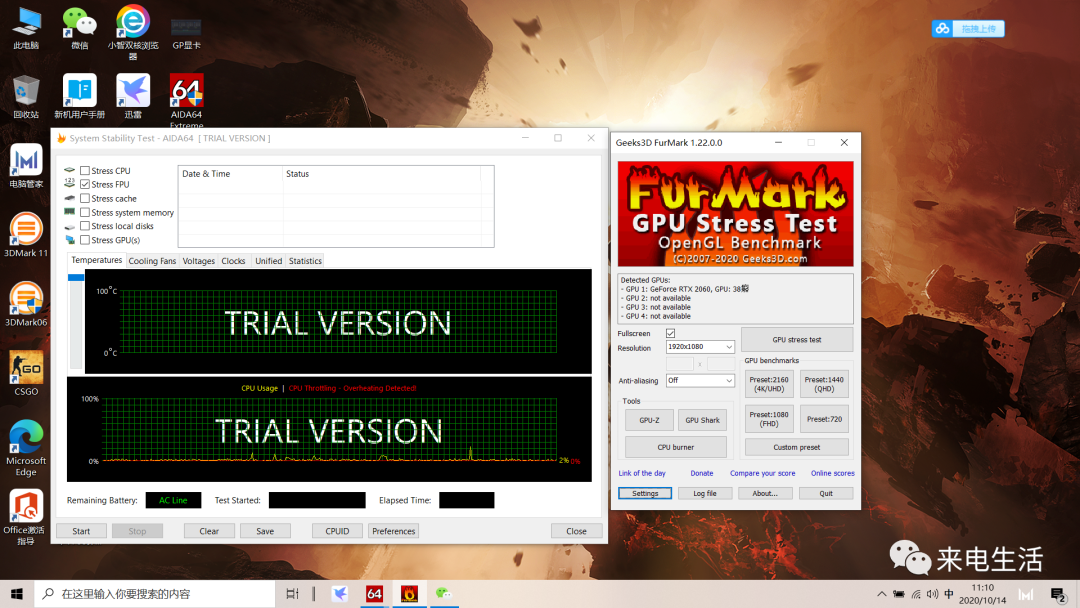Viewport: 1080px width, 608px height.
Task: Open the notification center icon
Action: point(1058,594)
